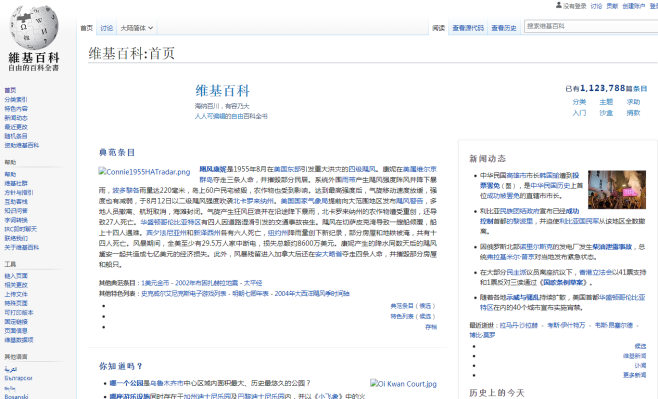Open 特色内容 in the sidebar
This screenshot has width=658, height=399.
click(x=16, y=109)
